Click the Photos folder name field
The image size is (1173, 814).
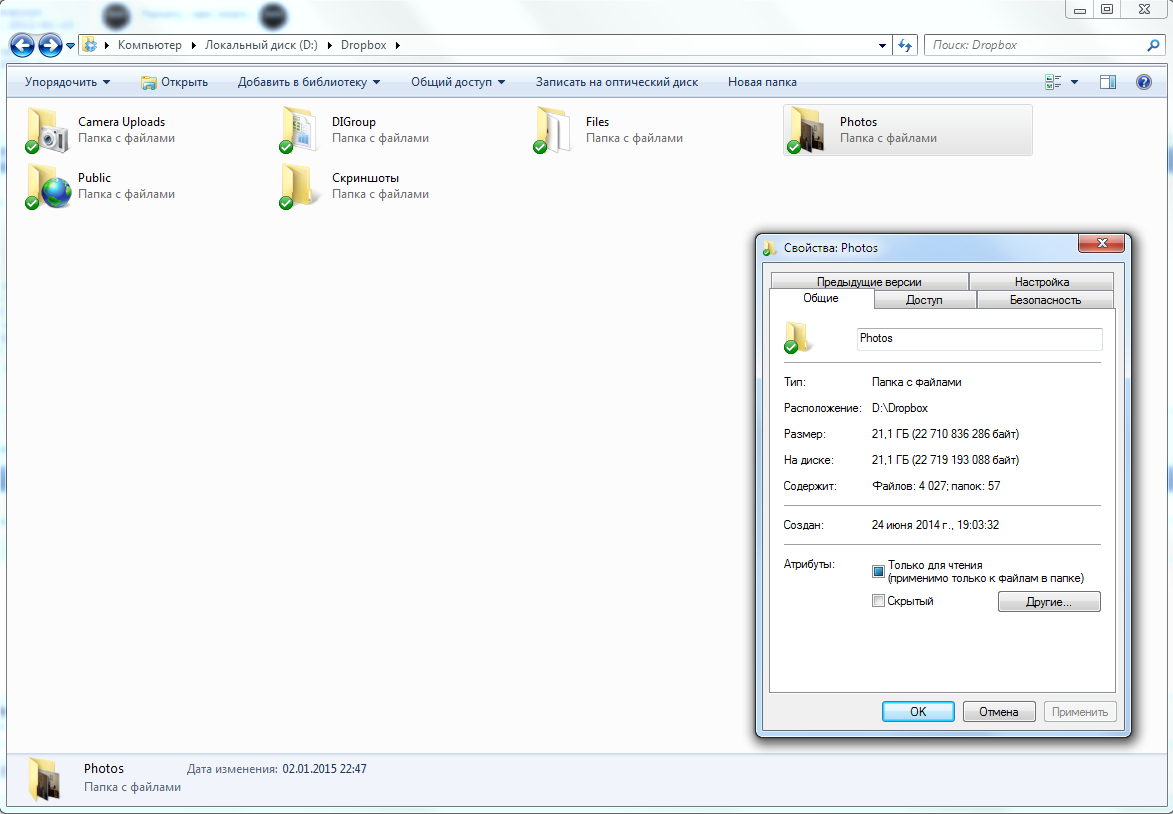tap(979, 339)
